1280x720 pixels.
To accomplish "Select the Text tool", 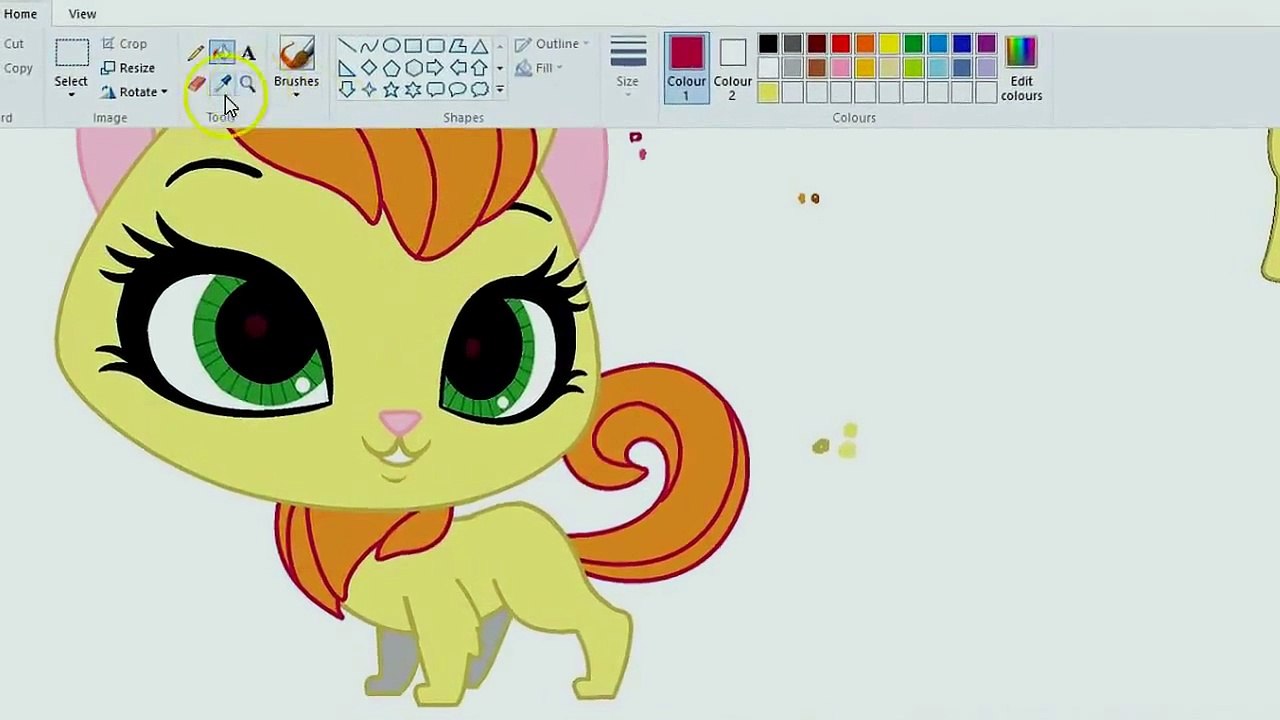I will (x=248, y=52).
